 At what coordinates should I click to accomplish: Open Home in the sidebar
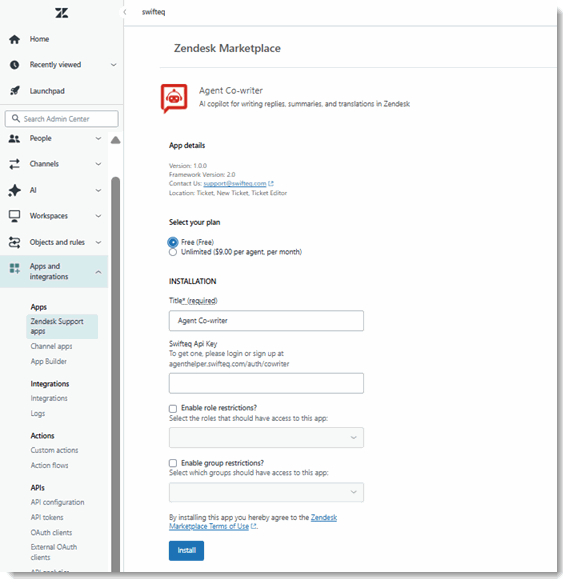(x=40, y=39)
